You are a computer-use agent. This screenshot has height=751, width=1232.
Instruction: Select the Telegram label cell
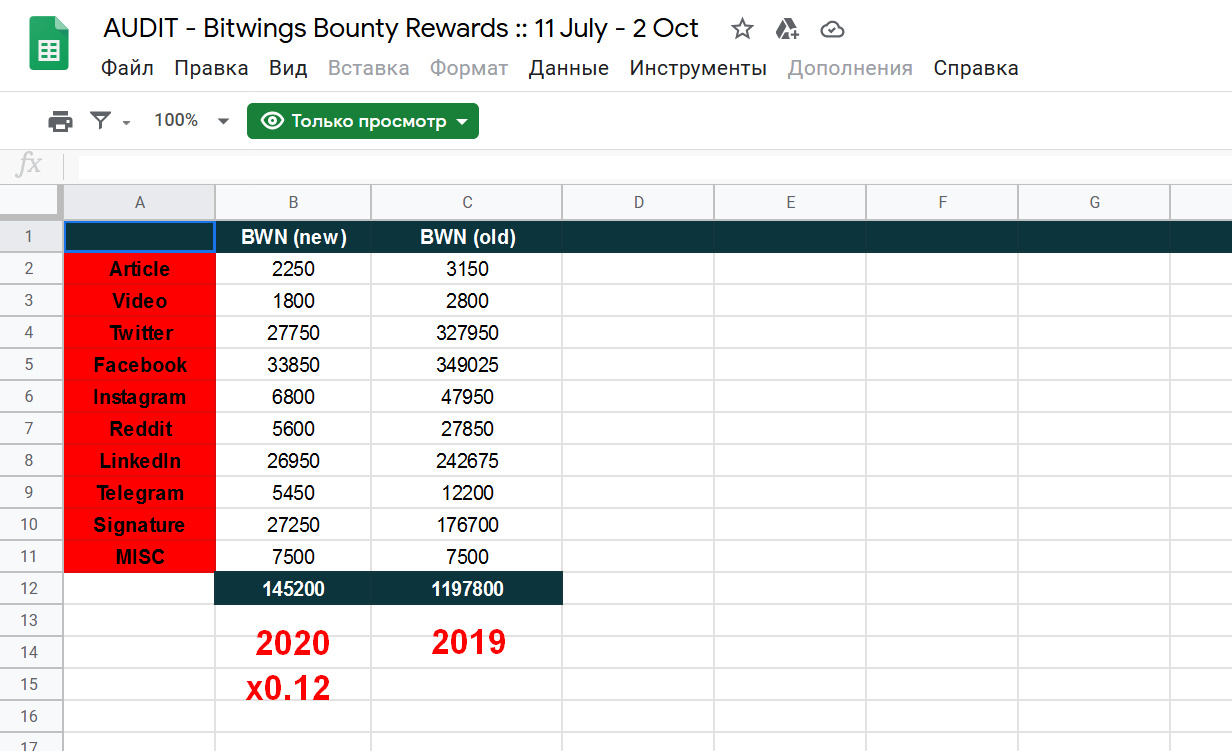[x=140, y=493]
